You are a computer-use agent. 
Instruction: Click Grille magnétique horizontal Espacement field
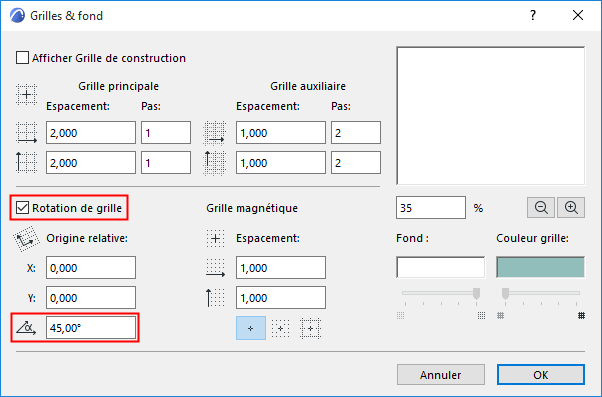(281, 268)
